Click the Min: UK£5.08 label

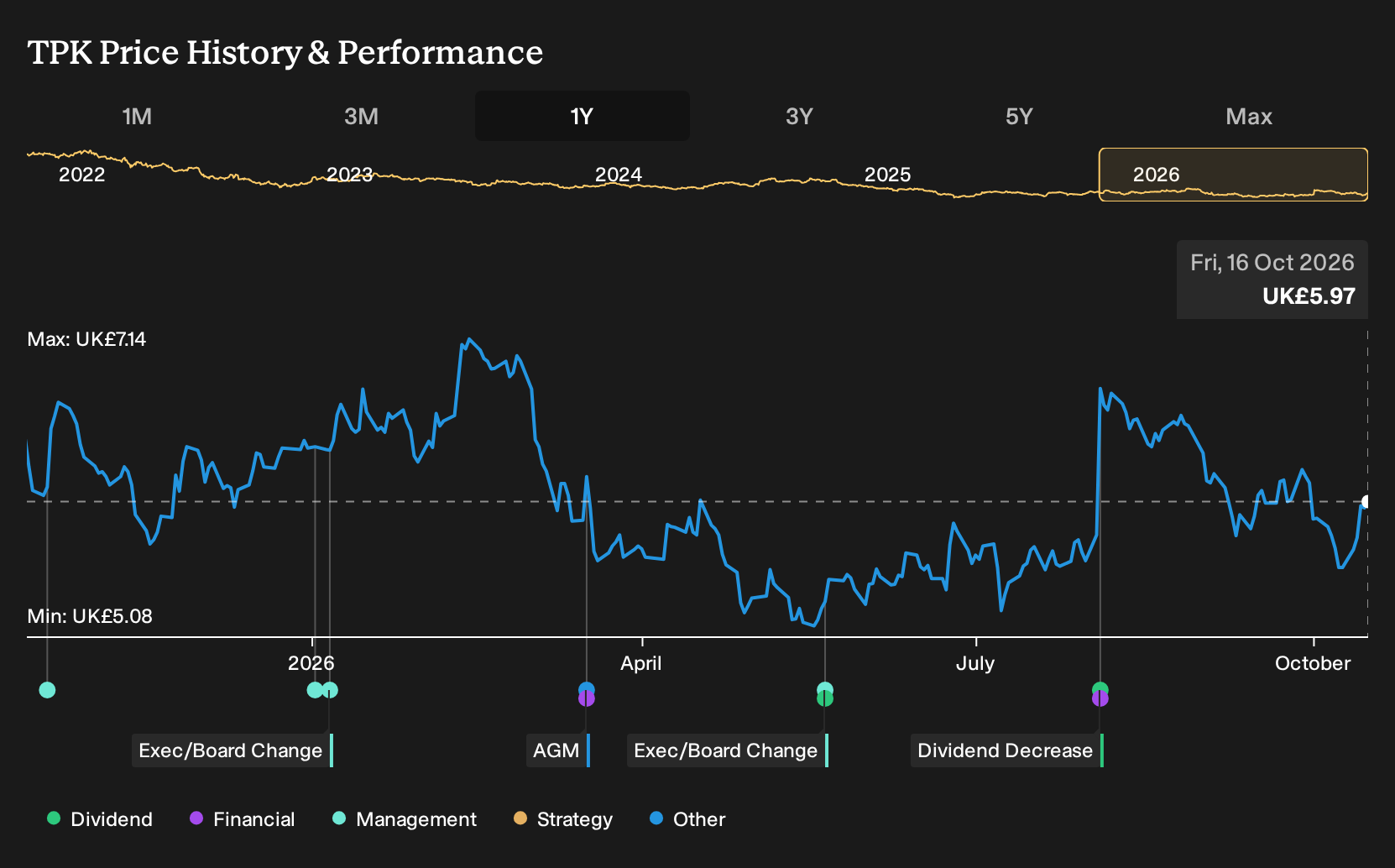point(90,616)
